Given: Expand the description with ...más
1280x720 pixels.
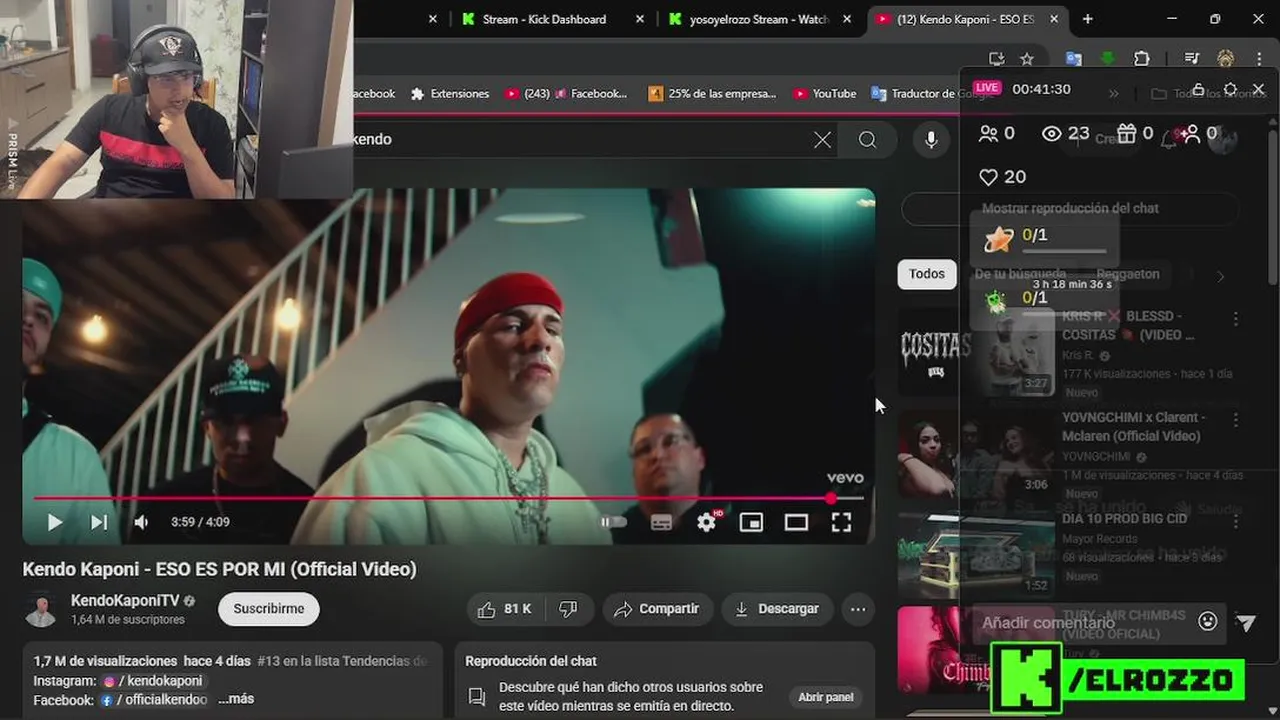Looking at the screenshot, I should 236,699.
